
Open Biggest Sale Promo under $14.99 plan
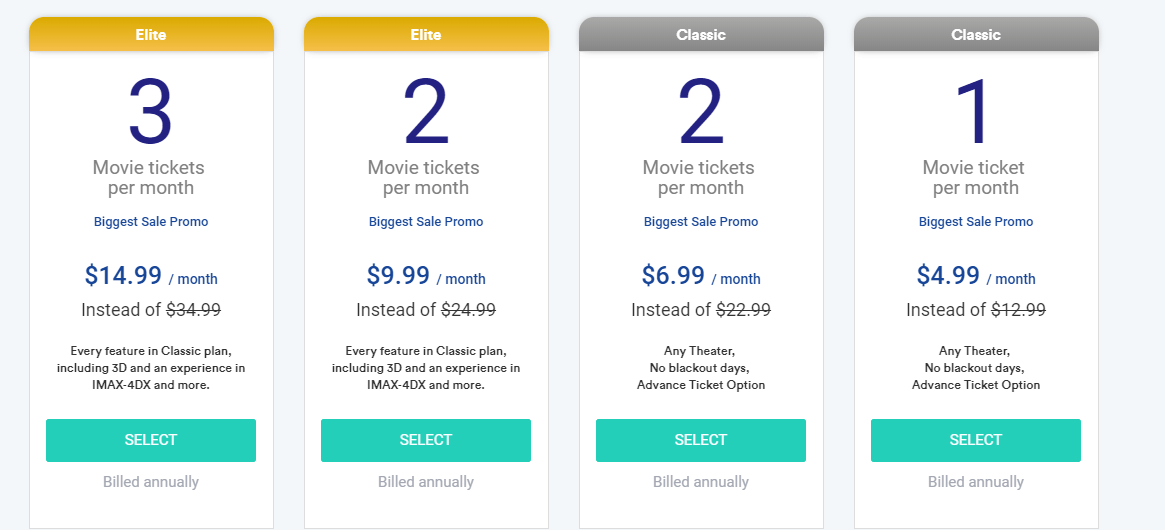(x=151, y=222)
